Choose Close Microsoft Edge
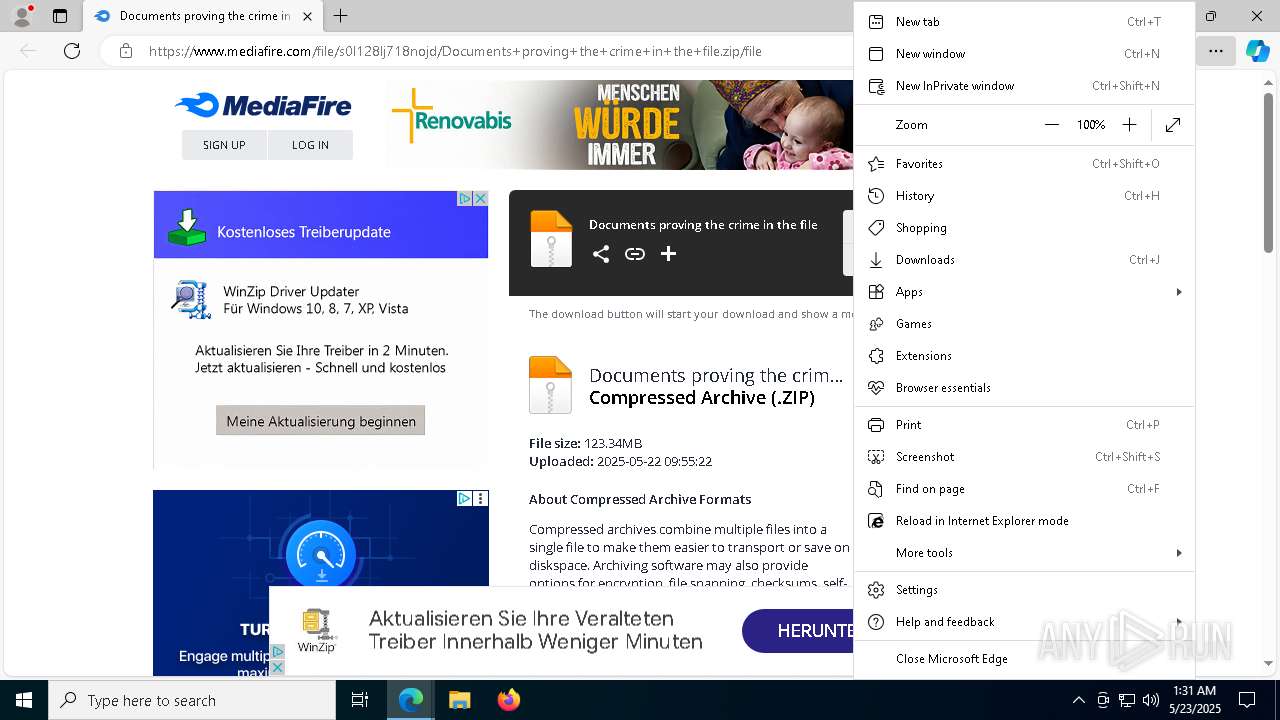 tap(1024, 658)
